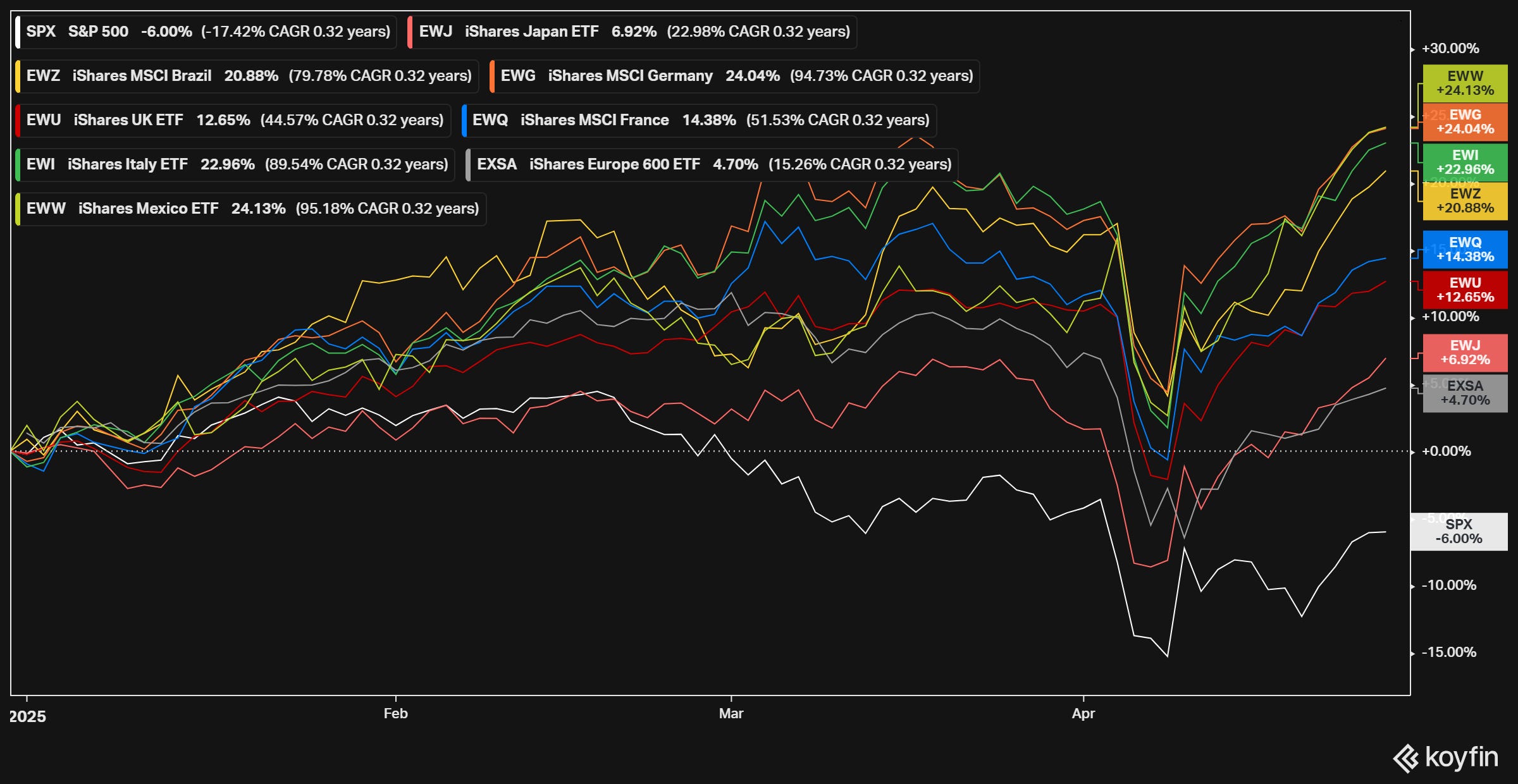Click the +30.00% y-axis label
The height and width of the screenshot is (784, 1518).
[1450, 49]
